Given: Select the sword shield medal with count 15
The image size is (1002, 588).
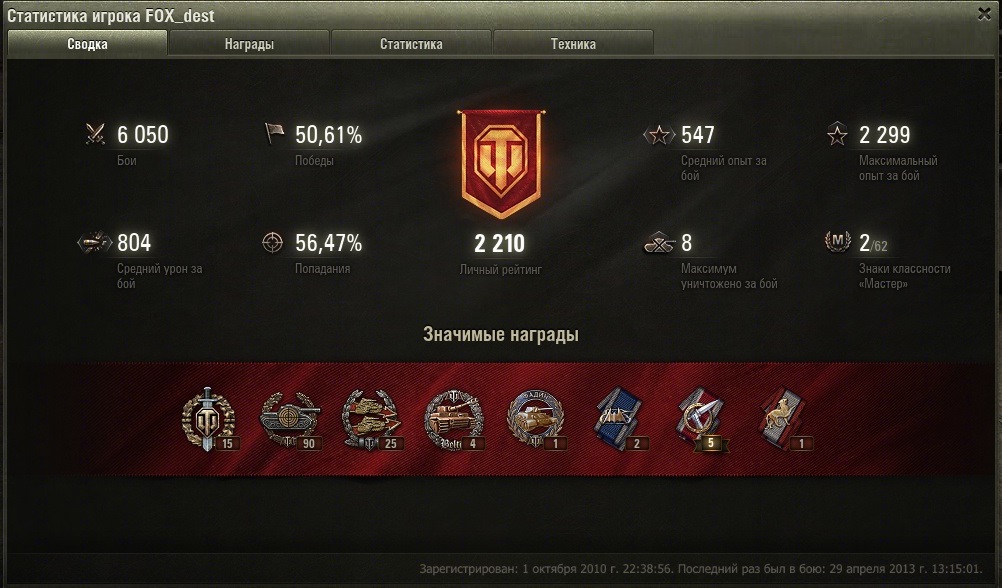Looking at the screenshot, I should 209,419.
